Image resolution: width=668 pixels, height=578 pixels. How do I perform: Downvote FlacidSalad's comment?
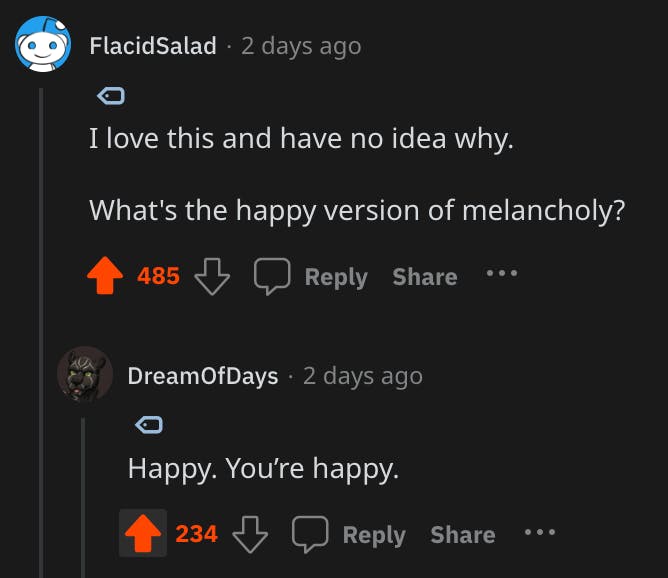tap(211, 277)
